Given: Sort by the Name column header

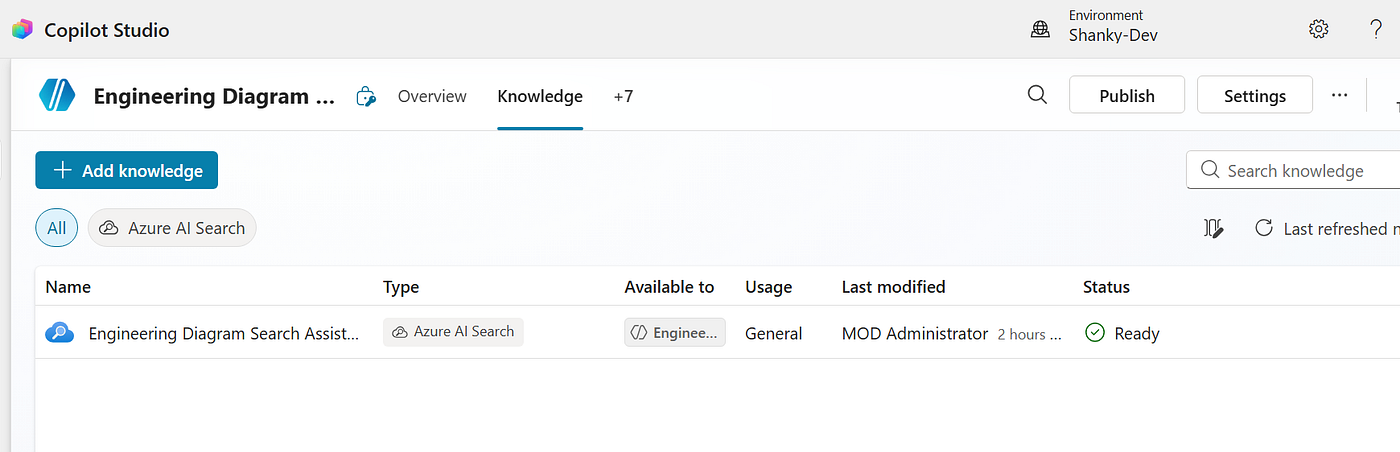Looking at the screenshot, I should pyautogui.click(x=68, y=287).
